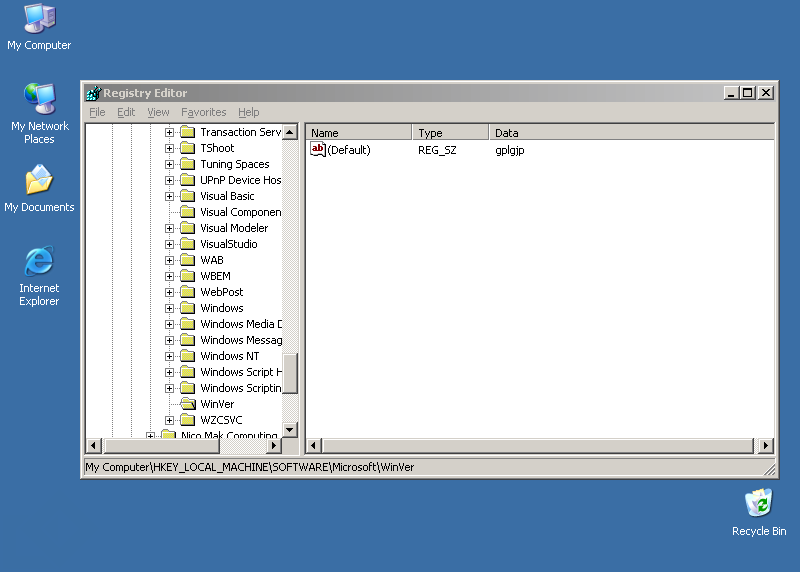
Task: Click the Registry Editor title bar icon
Action: 93,93
